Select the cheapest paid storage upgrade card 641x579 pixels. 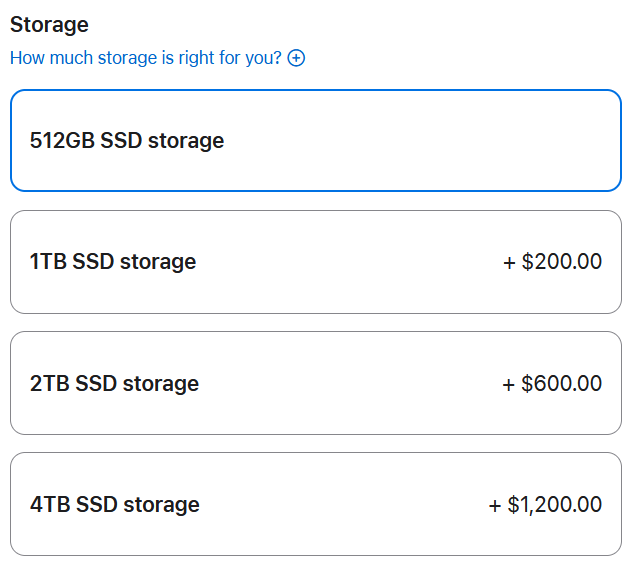(315, 262)
